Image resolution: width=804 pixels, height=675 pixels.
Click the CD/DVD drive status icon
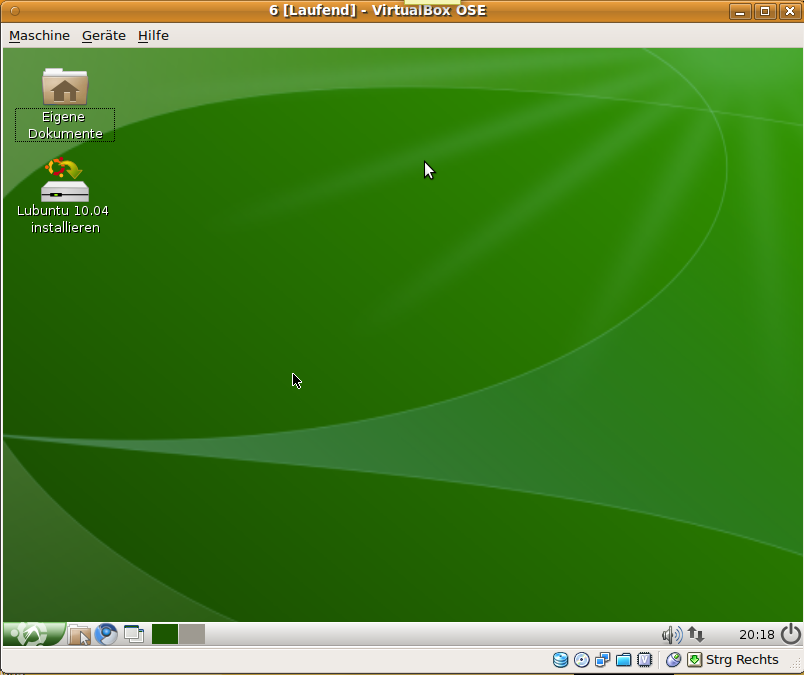tap(581, 660)
